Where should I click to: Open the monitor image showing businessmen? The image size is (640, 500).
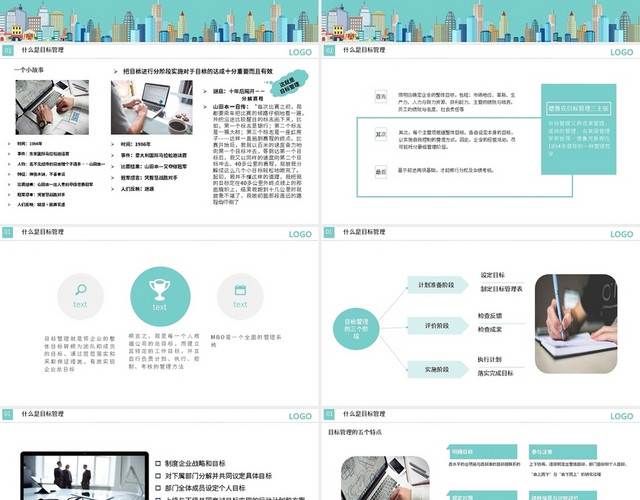[x=84, y=476]
